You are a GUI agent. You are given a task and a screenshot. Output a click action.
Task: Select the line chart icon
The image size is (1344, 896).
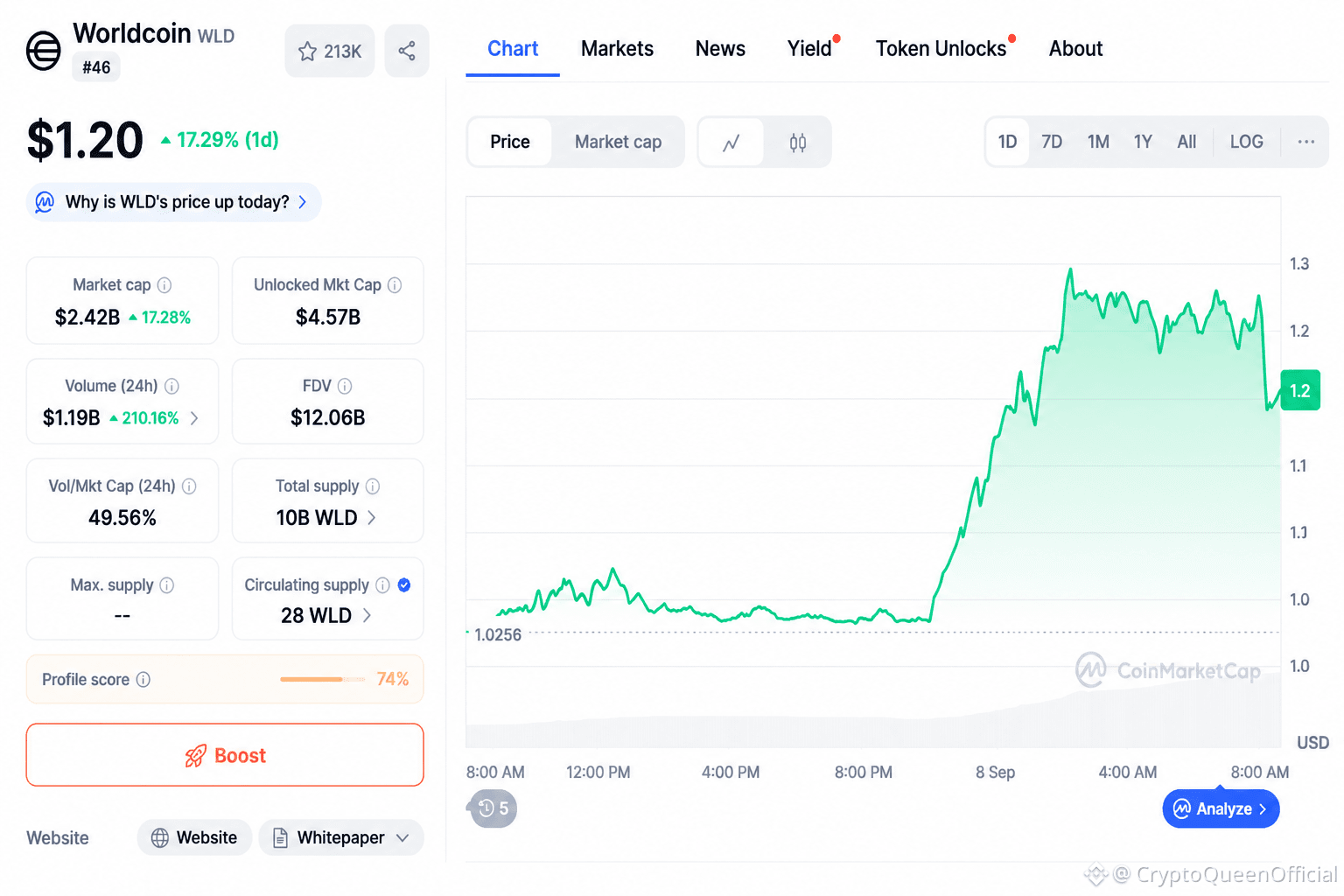[x=731, y=142]
